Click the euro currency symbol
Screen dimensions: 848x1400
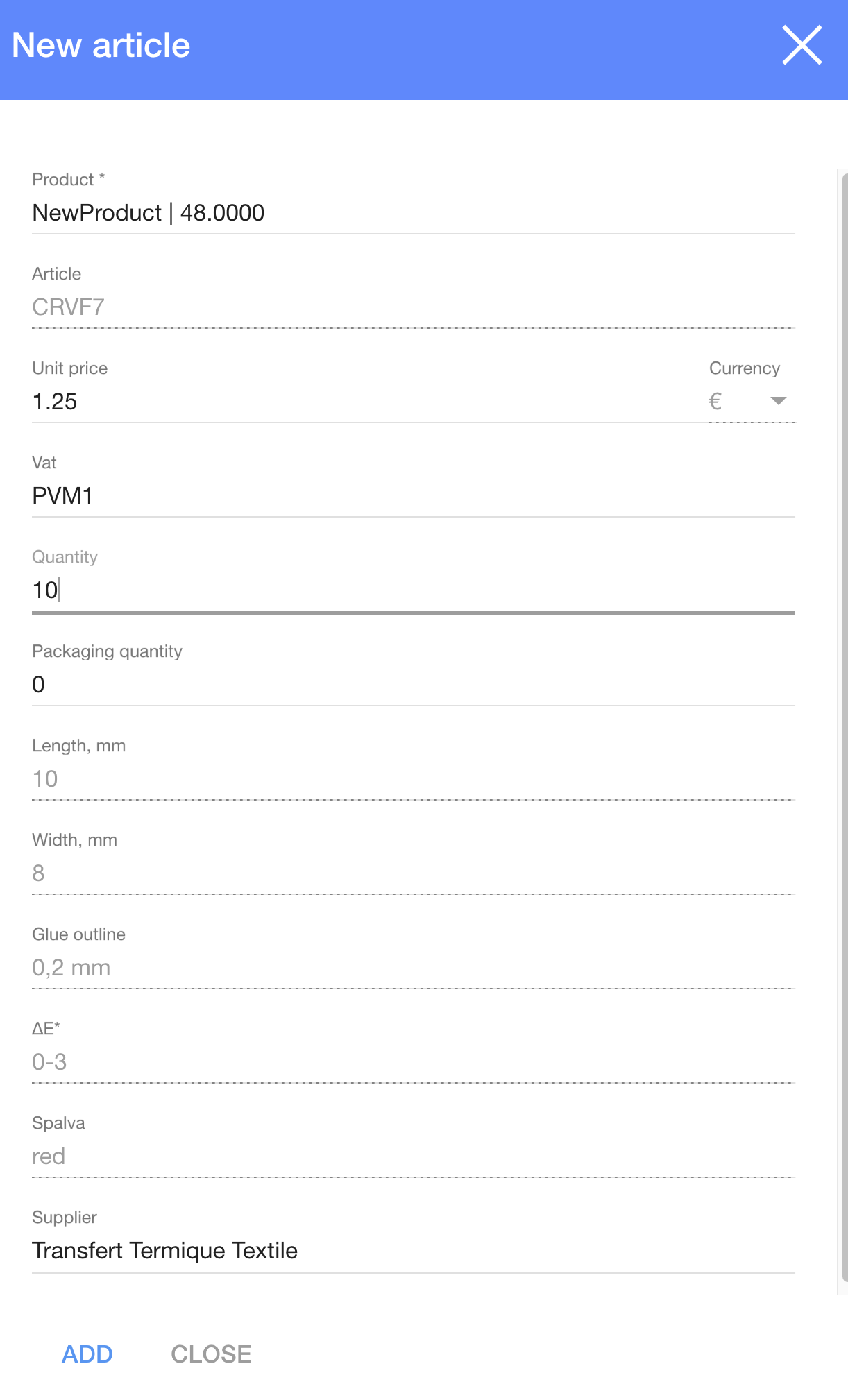[x=715, y=401]
